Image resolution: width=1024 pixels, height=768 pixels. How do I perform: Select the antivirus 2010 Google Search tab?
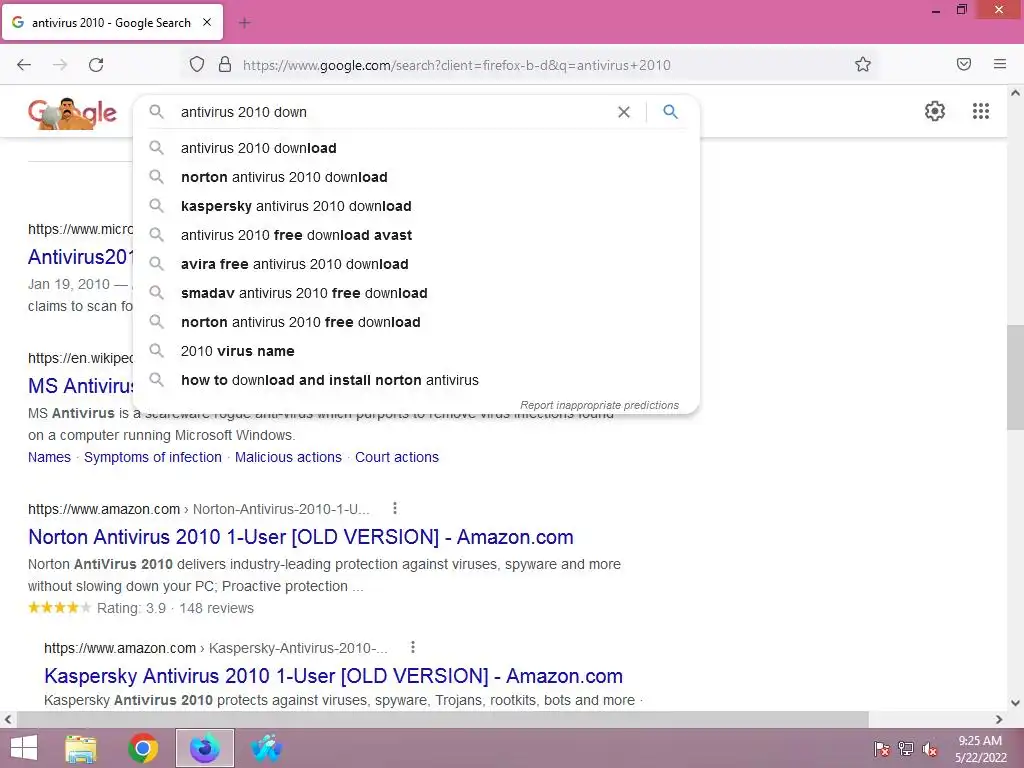coord(112,22)
